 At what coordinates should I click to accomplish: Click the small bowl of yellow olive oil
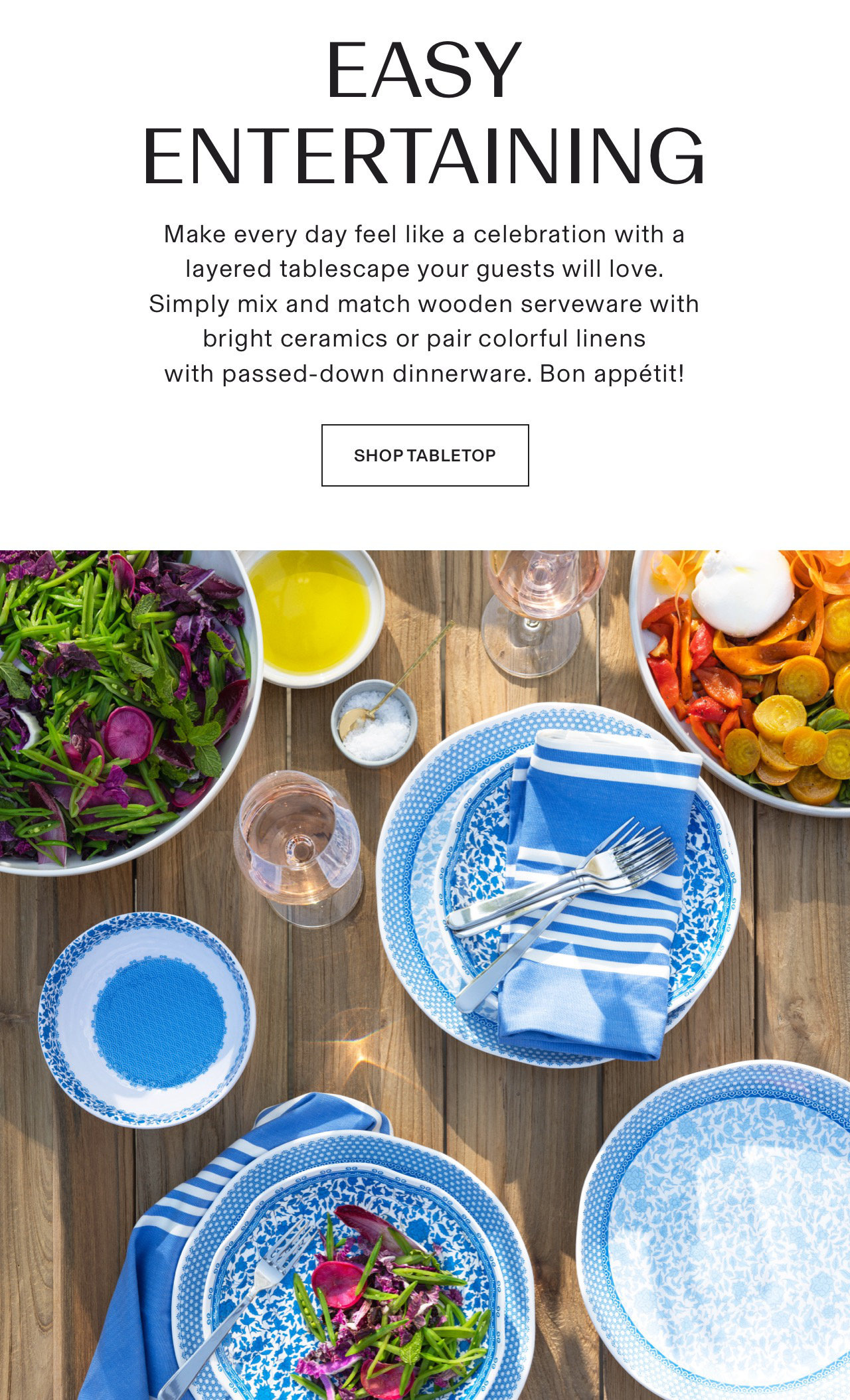311,614
